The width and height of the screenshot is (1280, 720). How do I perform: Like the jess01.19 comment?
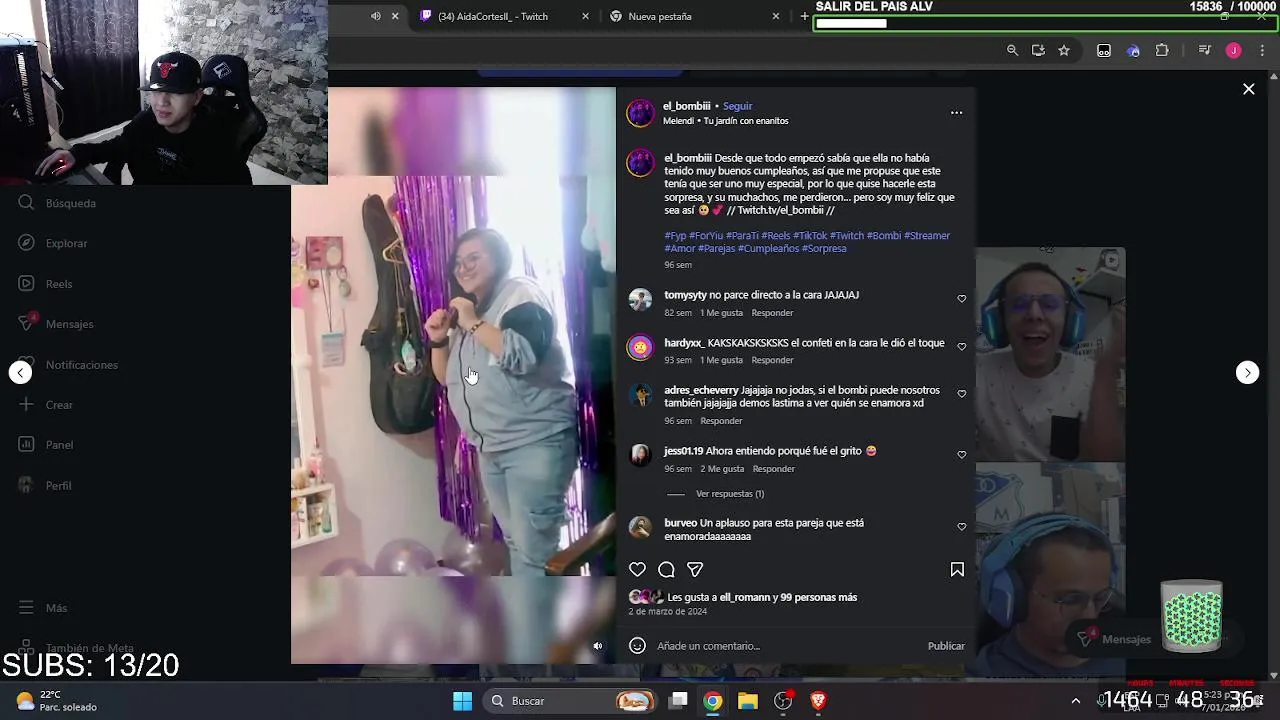[x=962, y=455]
